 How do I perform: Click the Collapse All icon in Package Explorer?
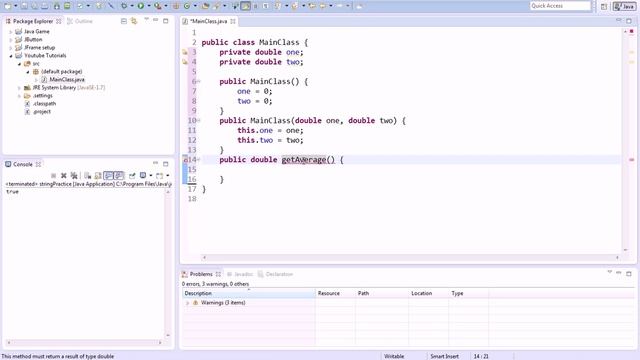click(124, 21)
